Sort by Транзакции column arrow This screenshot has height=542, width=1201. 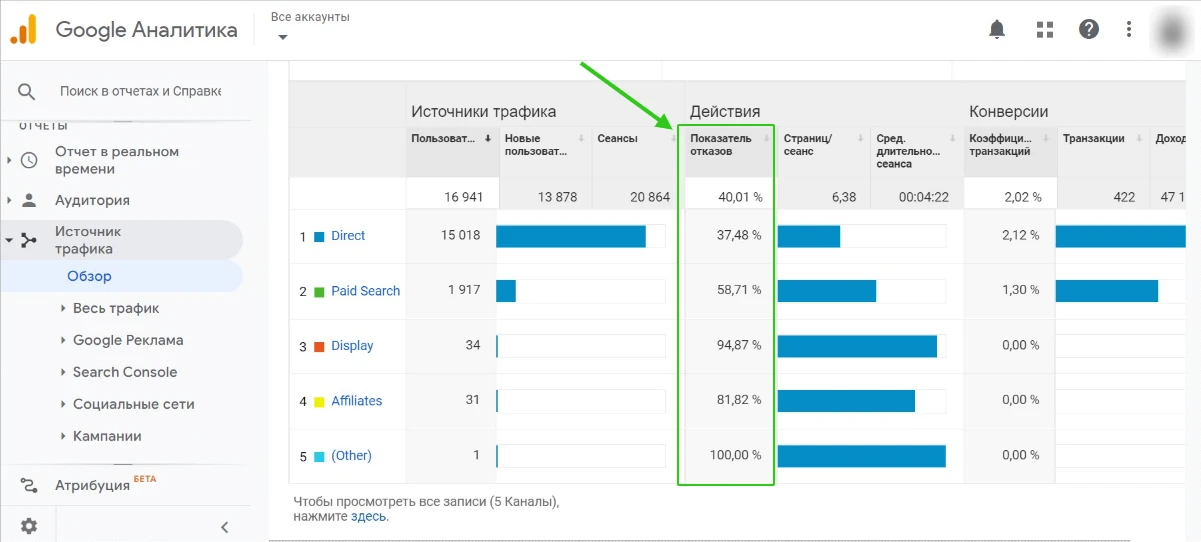[1140, 138]
